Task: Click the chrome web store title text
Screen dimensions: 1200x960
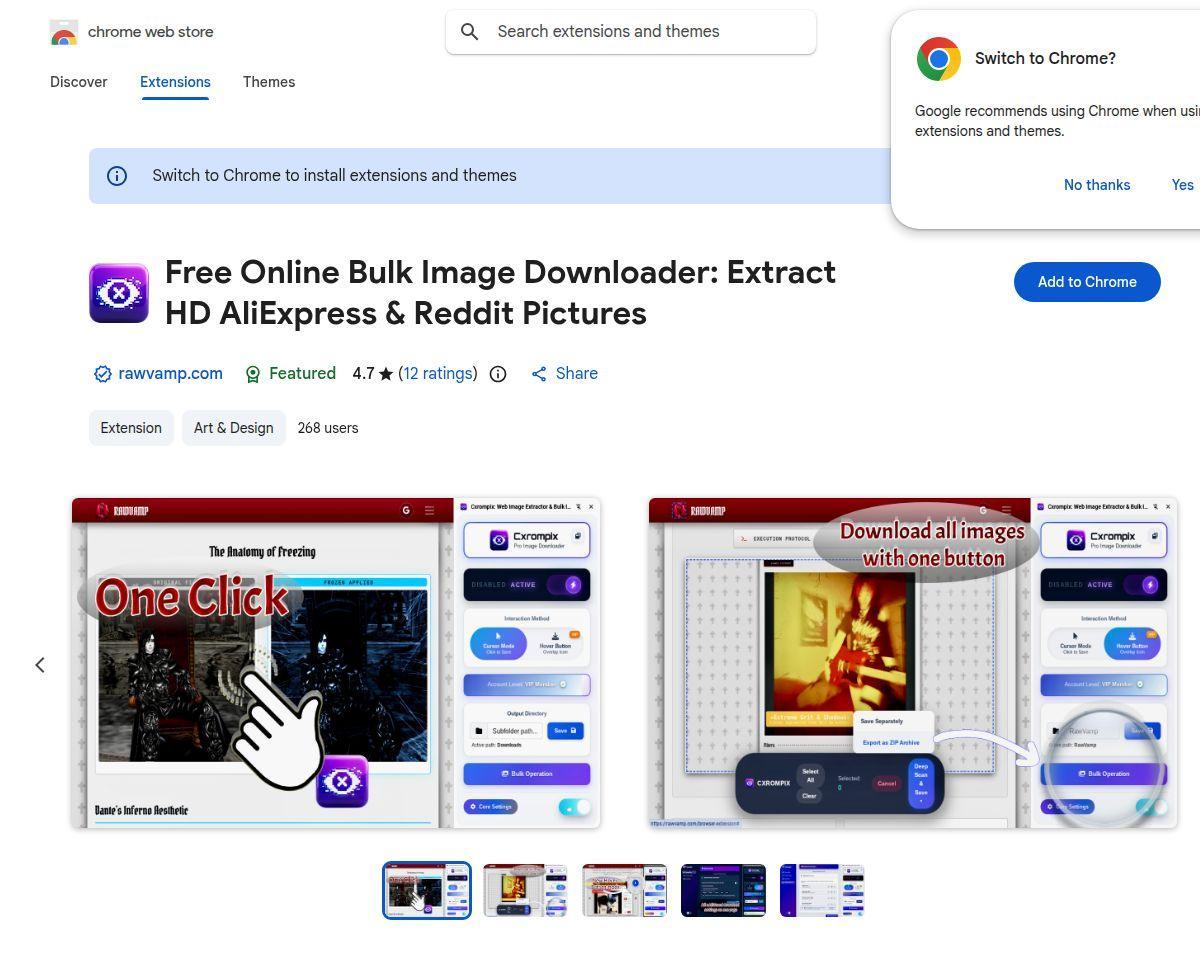Action: (x=151, y=32)
